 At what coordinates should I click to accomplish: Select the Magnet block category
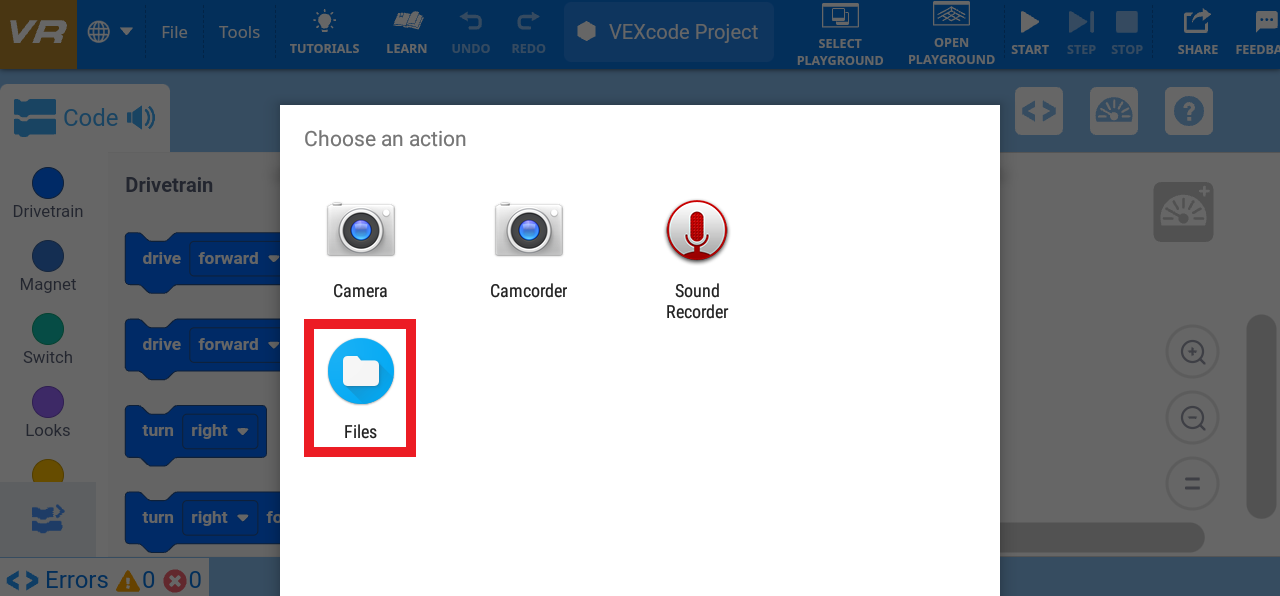(x=47, y=256)
